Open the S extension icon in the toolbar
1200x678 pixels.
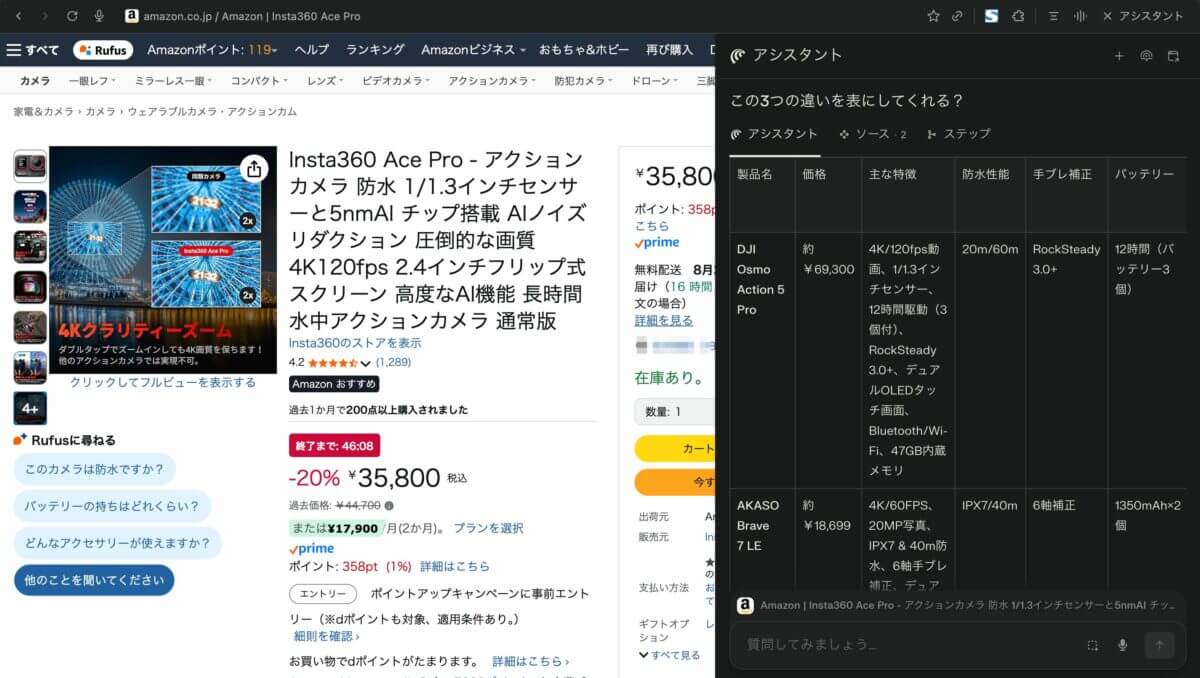tap(991, 16)
